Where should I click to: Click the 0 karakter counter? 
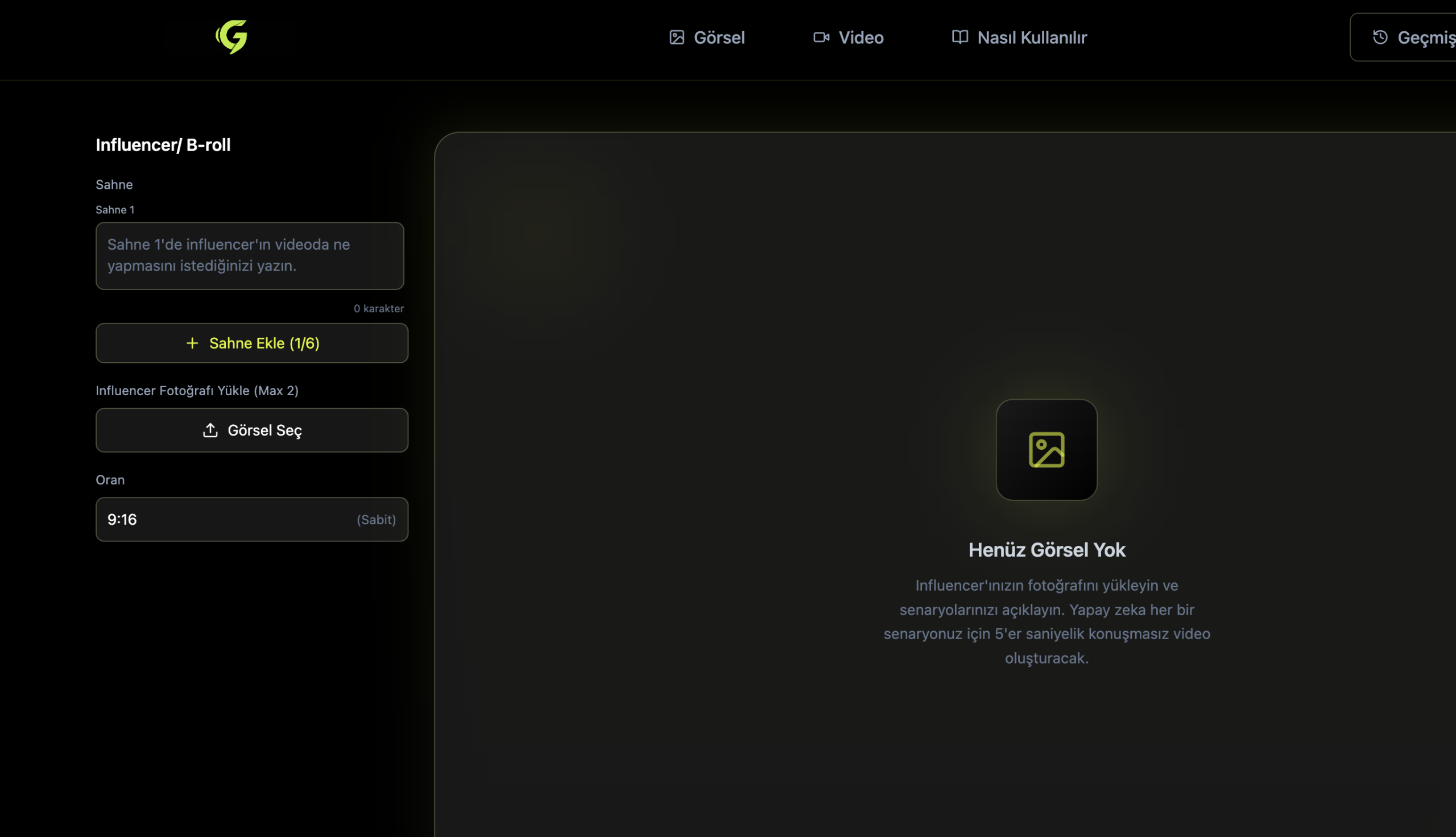coord(378,309)
